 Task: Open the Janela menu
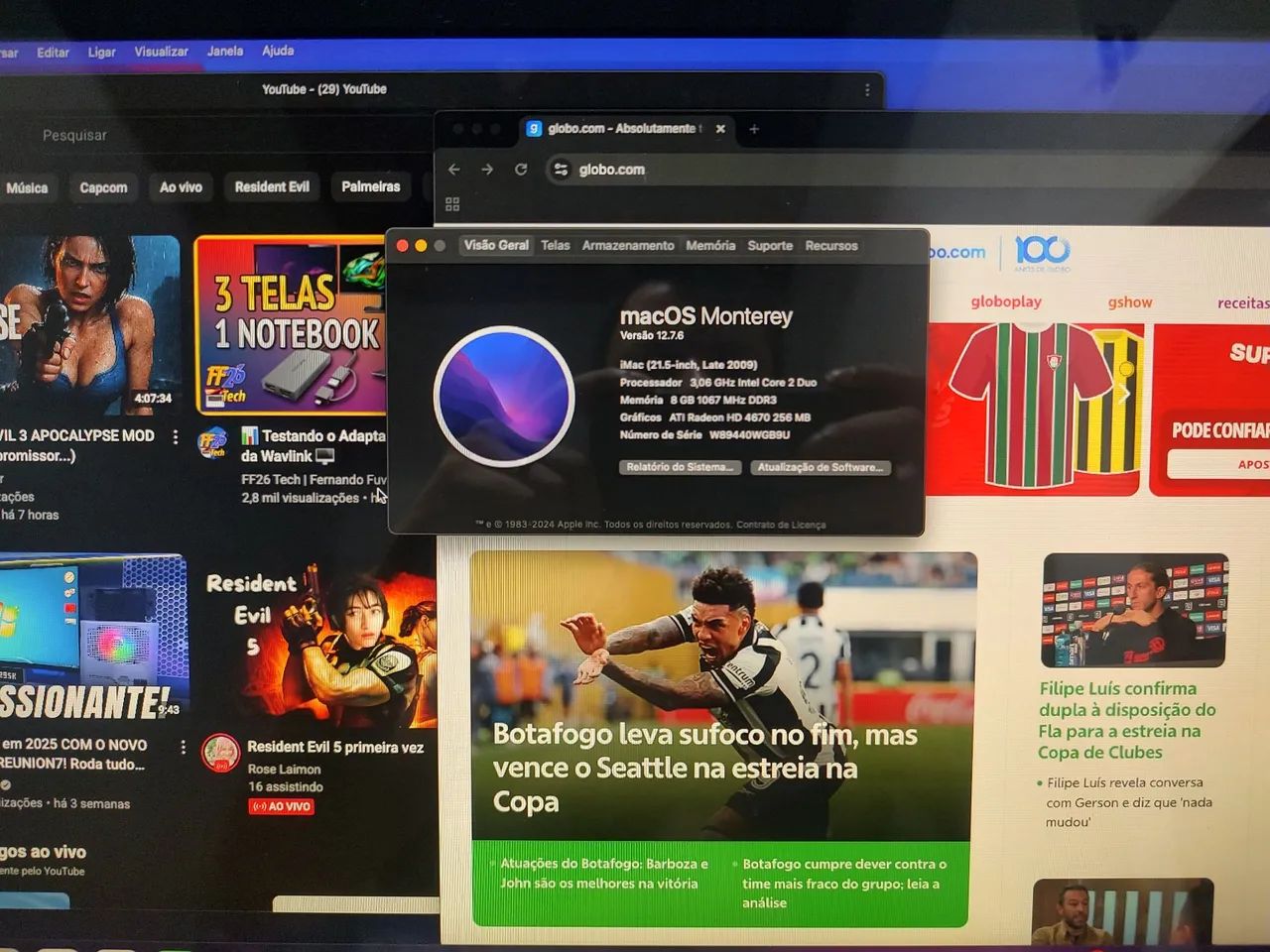[225, 51]
